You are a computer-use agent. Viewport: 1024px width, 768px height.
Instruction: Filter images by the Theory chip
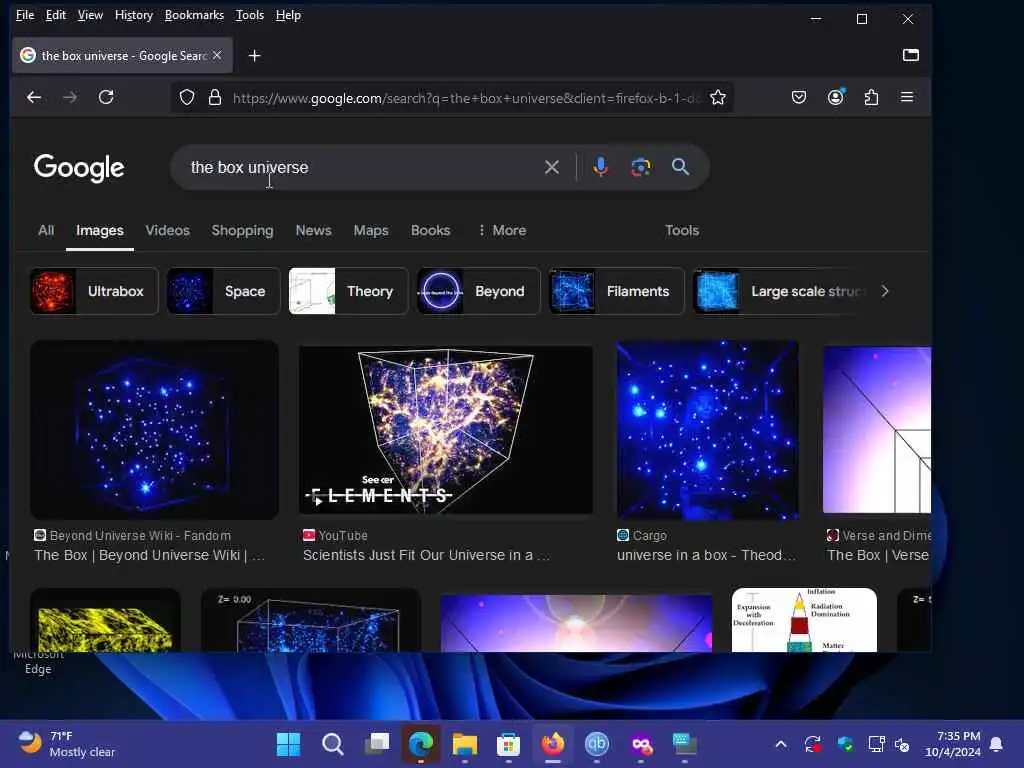[x=348, y=291]
